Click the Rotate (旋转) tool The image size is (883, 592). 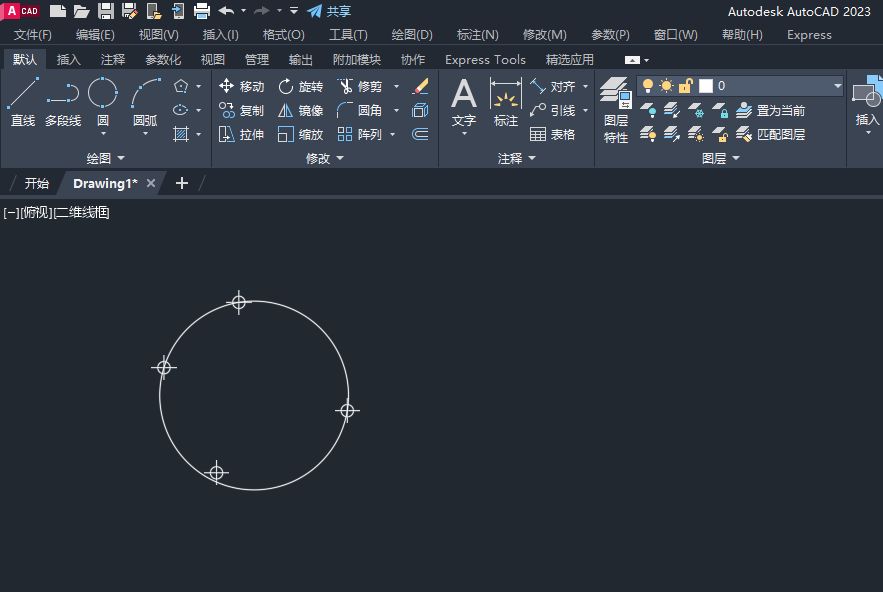tap(301, 86)
